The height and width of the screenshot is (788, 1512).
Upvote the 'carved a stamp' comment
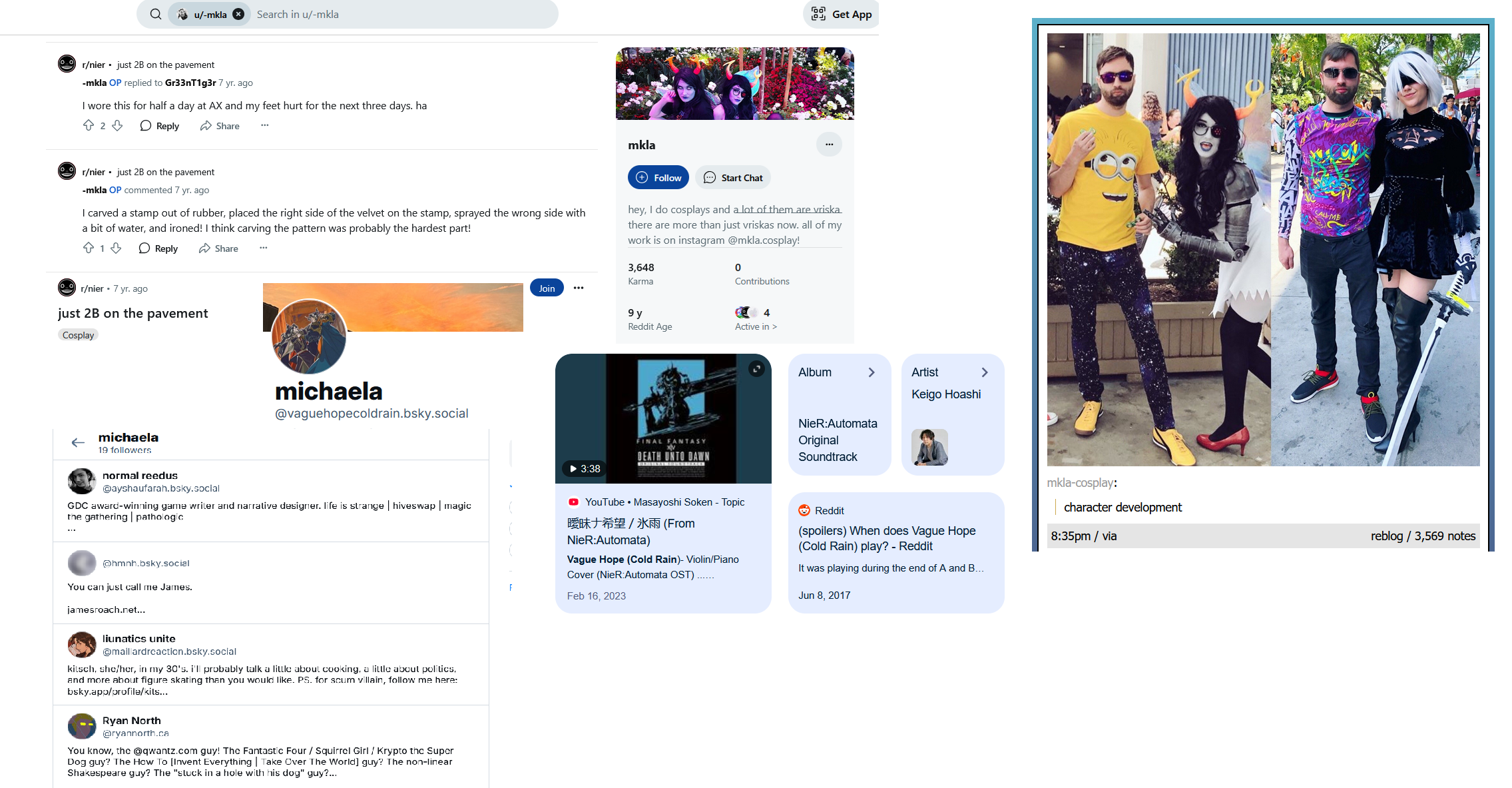pos(88,248)
